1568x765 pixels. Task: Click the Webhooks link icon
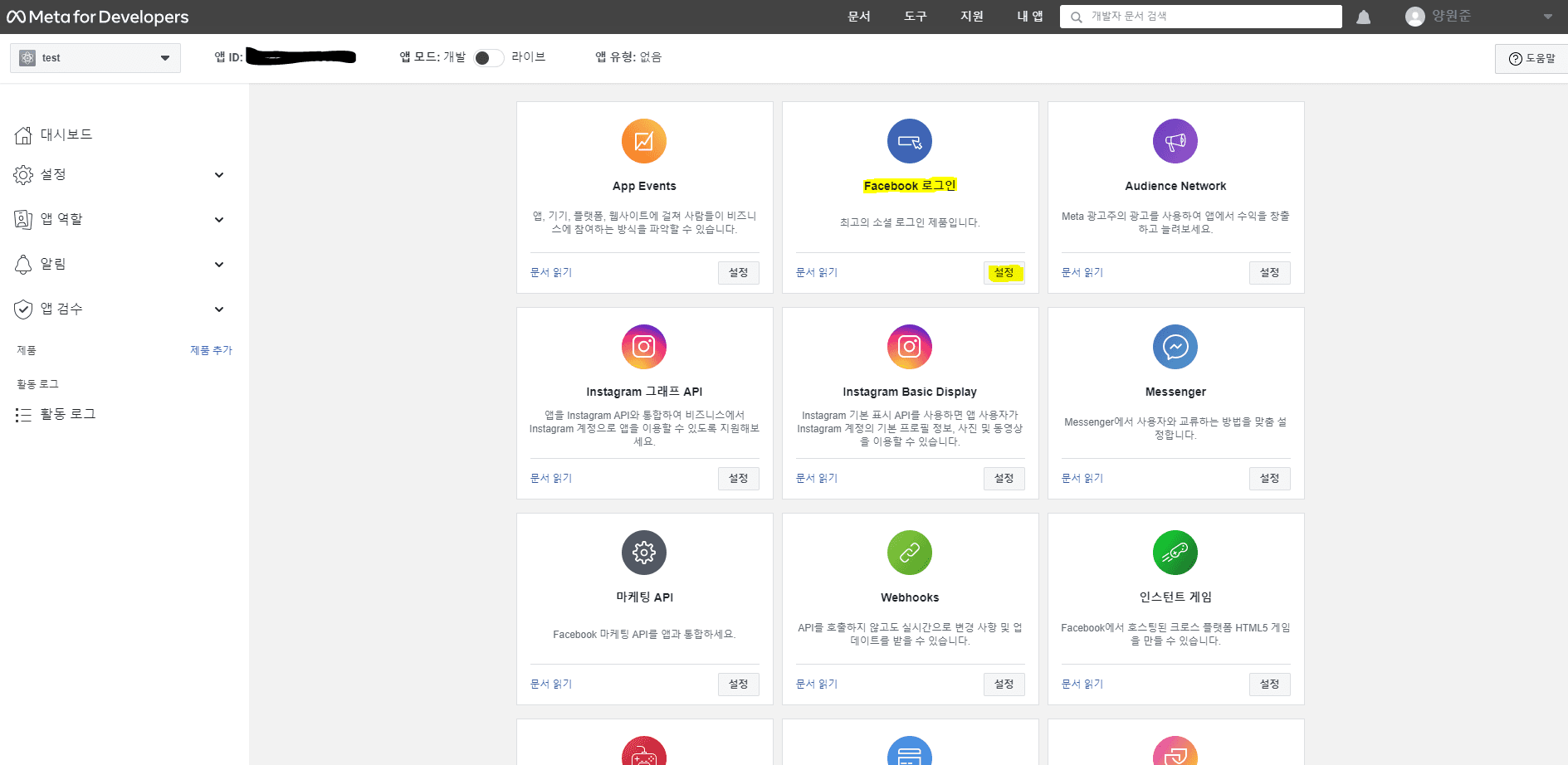coord(909,553)
